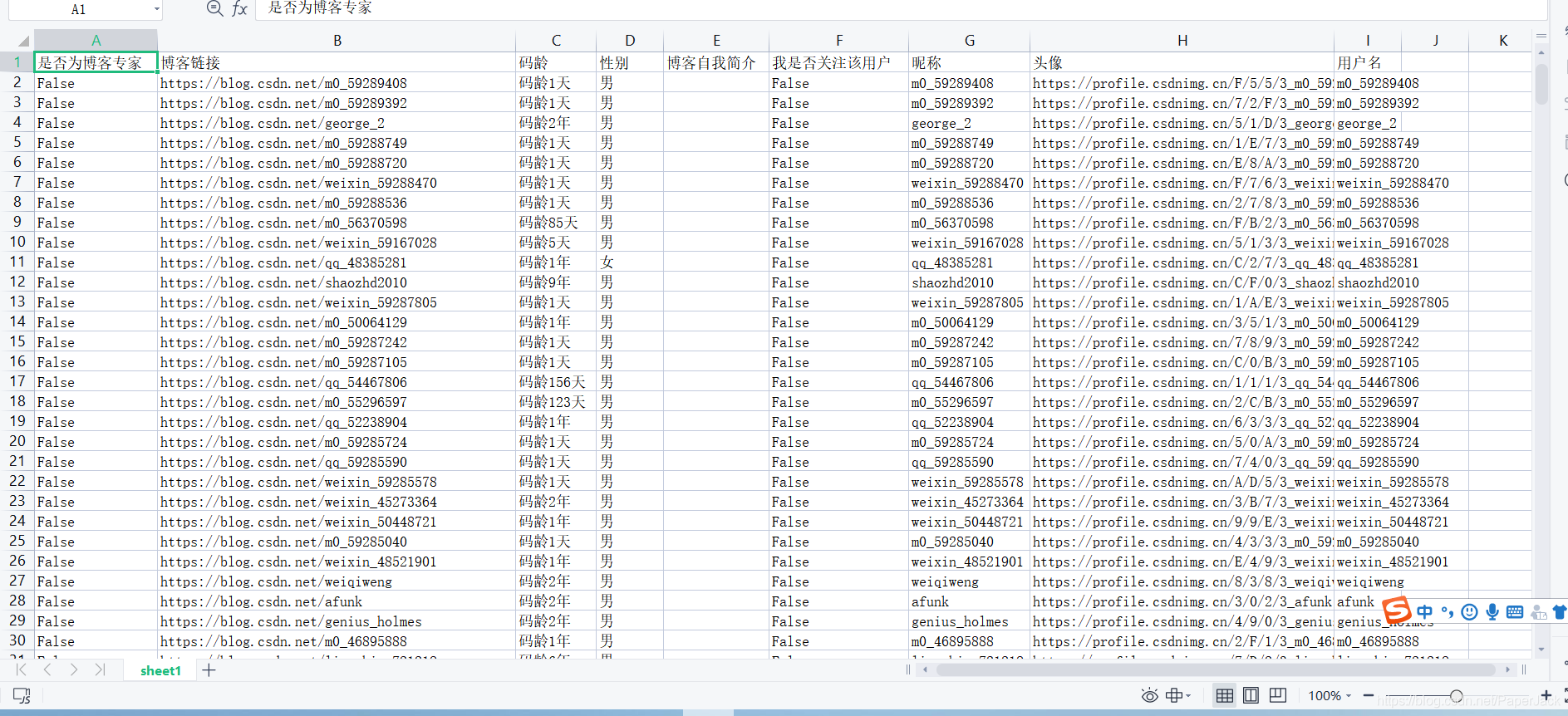1568x716 pixels.
Task: Go to last sheet navigation arrow
Action: pos(100,669)
